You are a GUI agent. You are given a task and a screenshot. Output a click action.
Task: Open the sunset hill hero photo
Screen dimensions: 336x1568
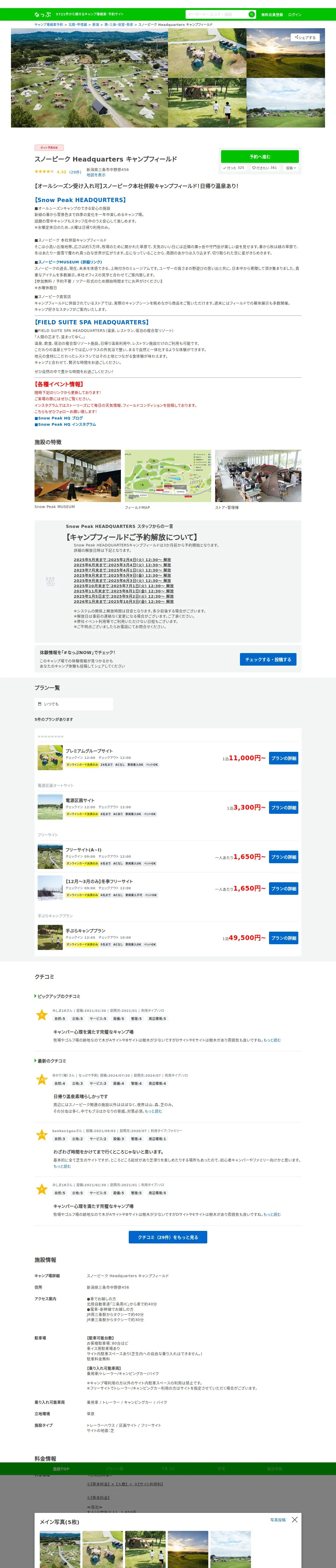coord(285,53)
